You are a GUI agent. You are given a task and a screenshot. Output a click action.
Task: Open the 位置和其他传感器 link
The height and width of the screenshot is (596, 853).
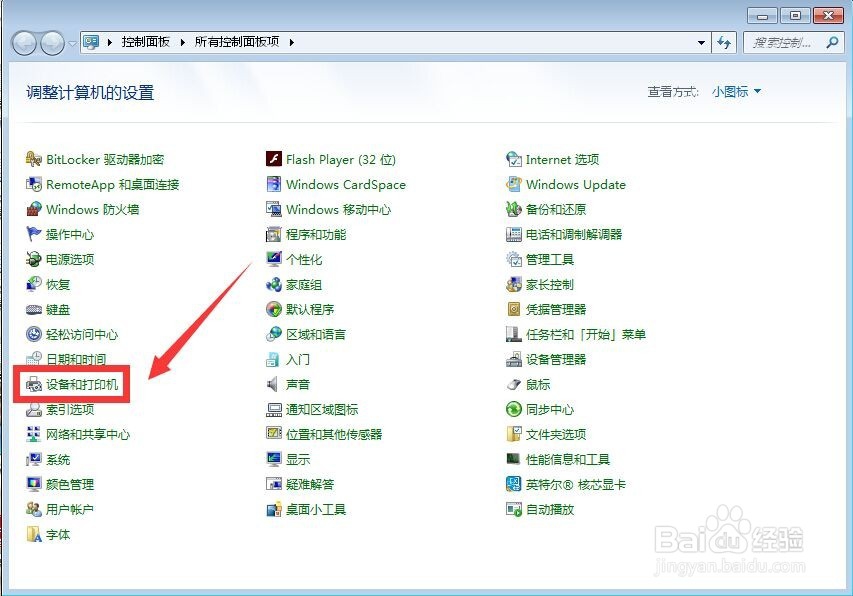point(334,434)
